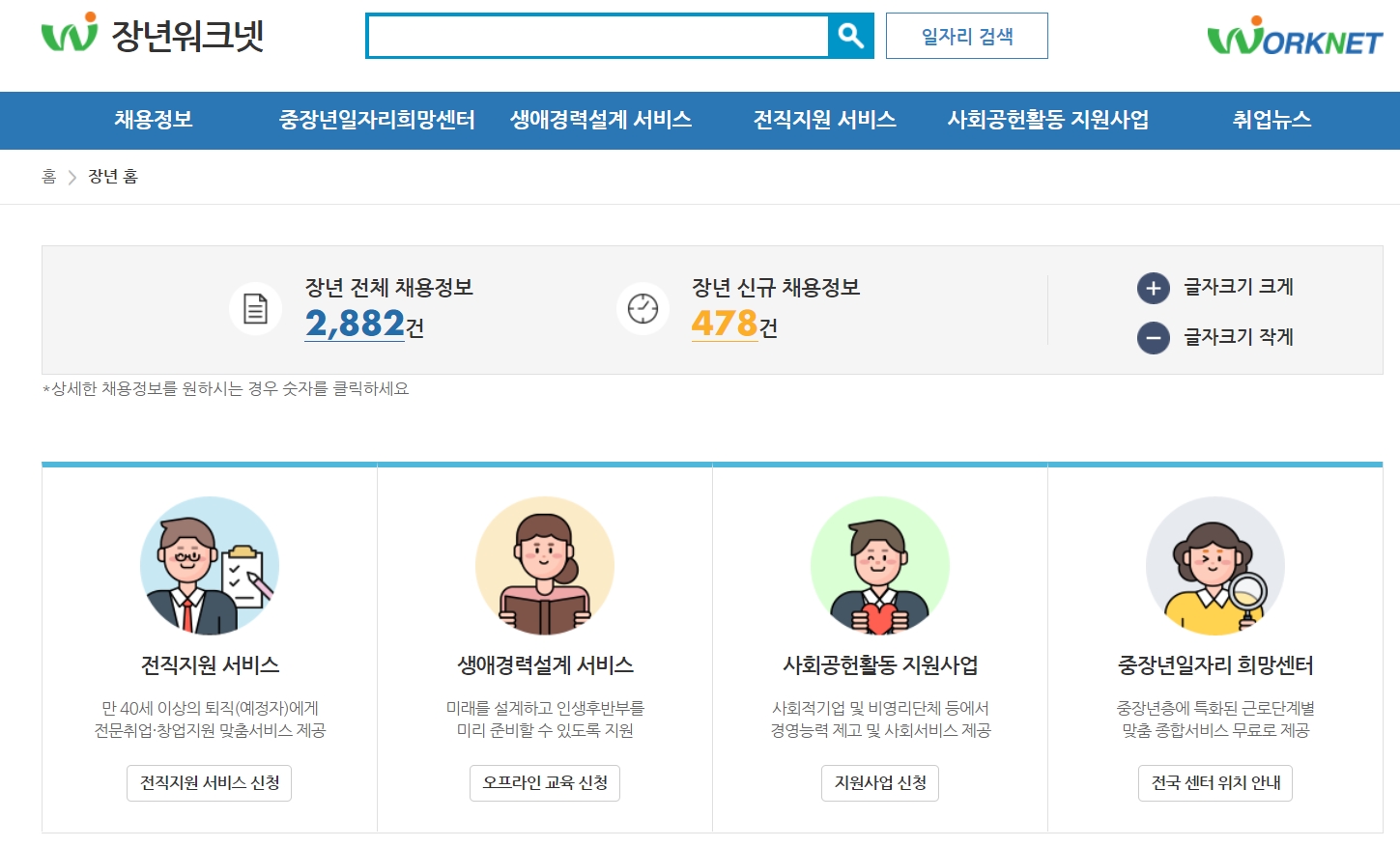Click the 2,882 total job count
The image size is (1400, 847).
pos(355,324)
